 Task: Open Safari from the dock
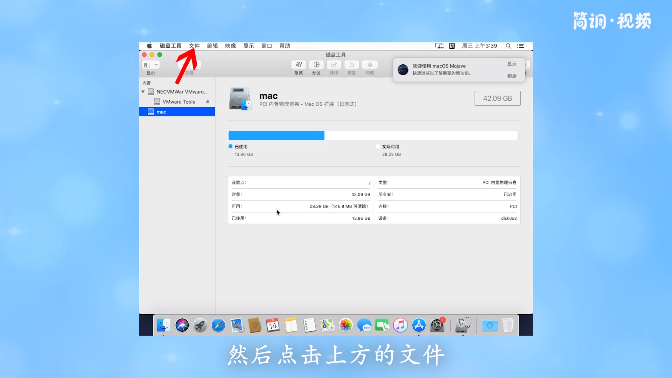[x=218, y=325]
